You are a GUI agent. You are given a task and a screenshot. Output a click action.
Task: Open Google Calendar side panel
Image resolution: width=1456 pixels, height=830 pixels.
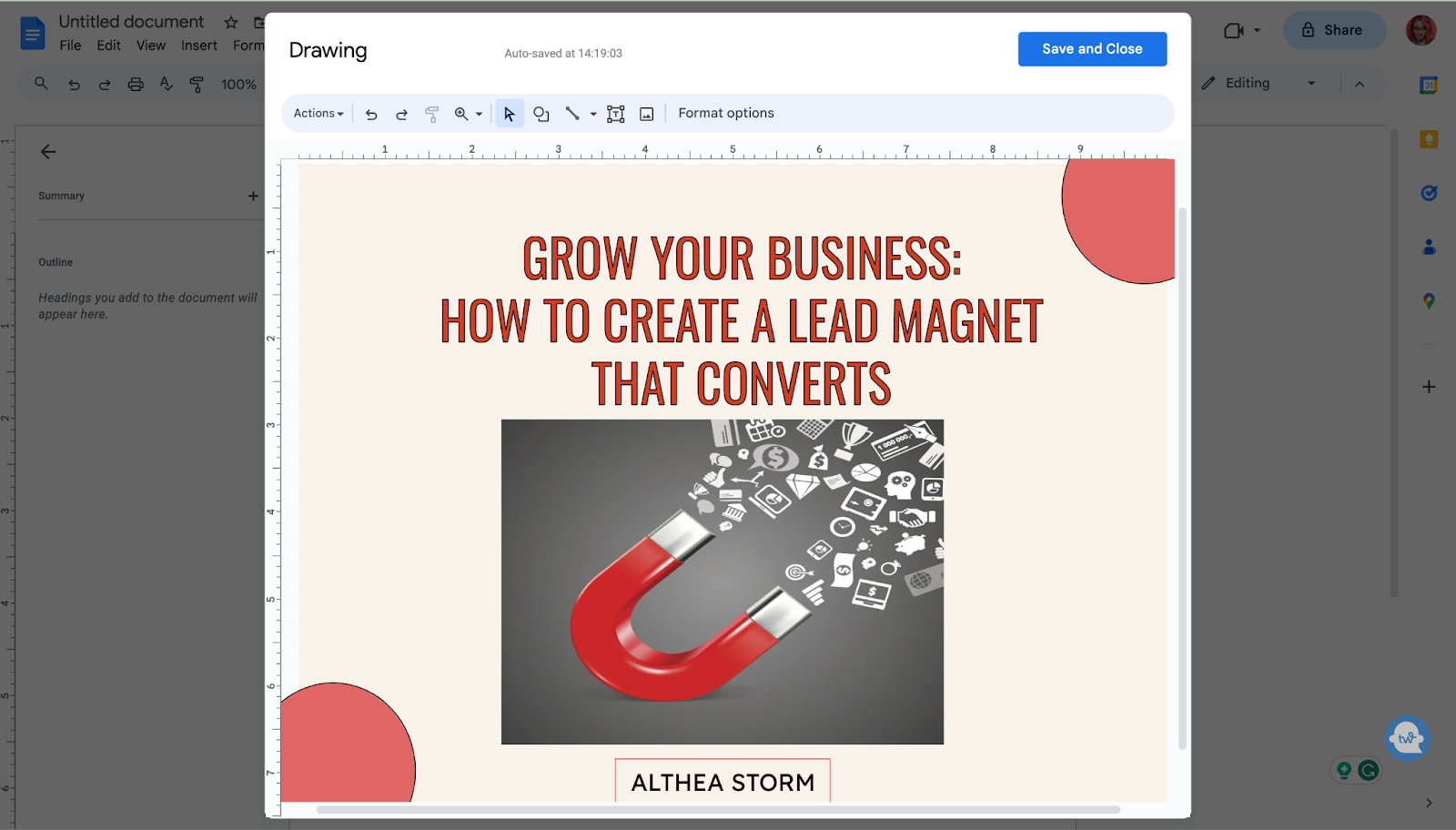(1429, 86)
